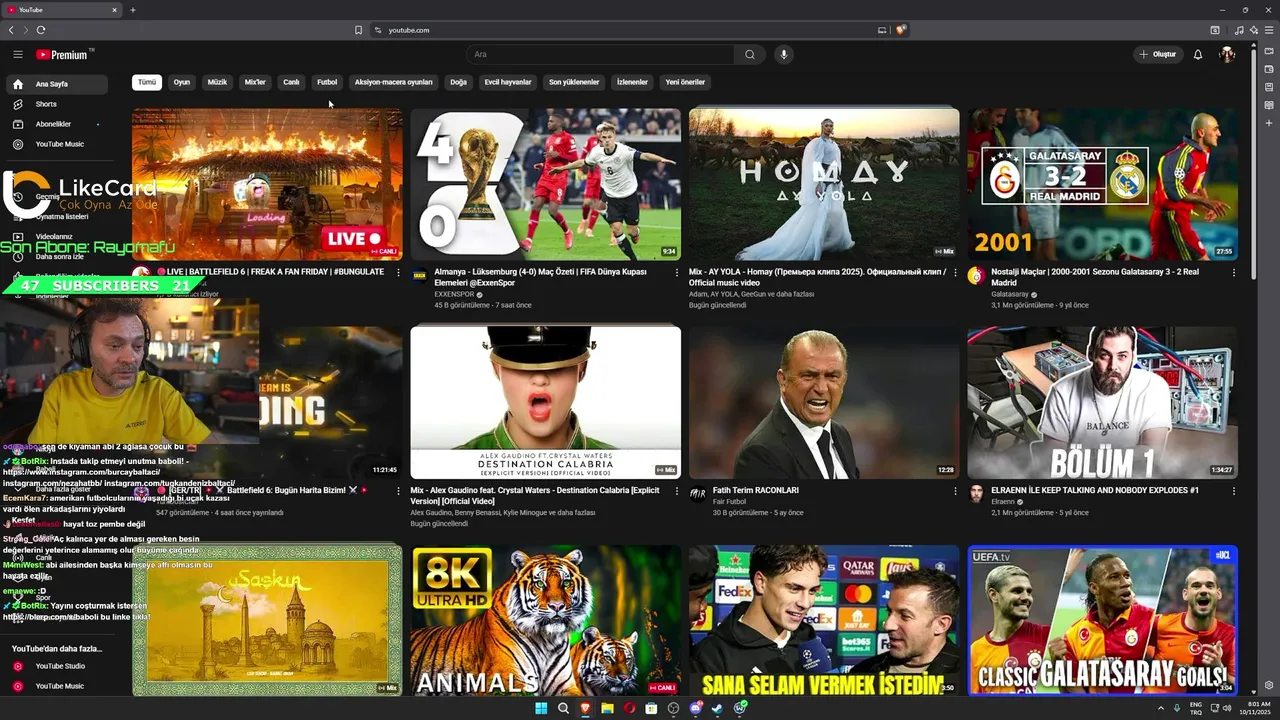Filter the feed by Oyun
Image resolution: width=1280 pixels, height=720 pixels.
point(182,82)
